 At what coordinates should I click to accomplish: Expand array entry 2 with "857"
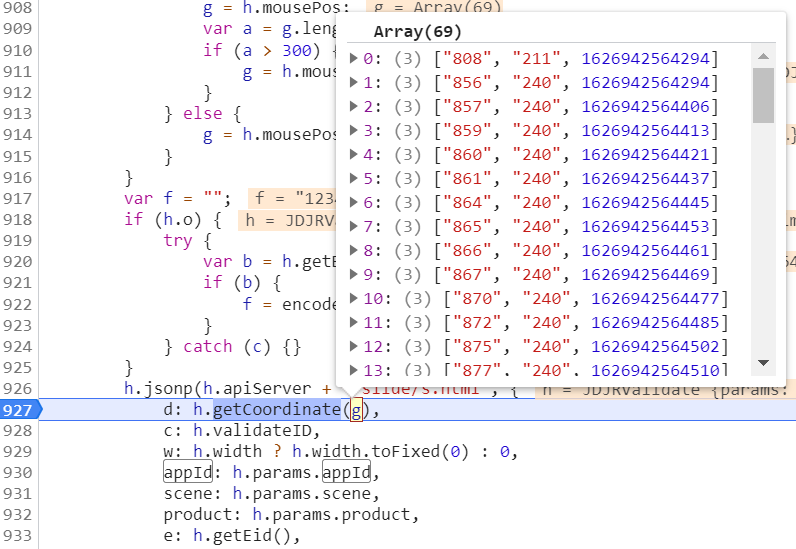354,106
